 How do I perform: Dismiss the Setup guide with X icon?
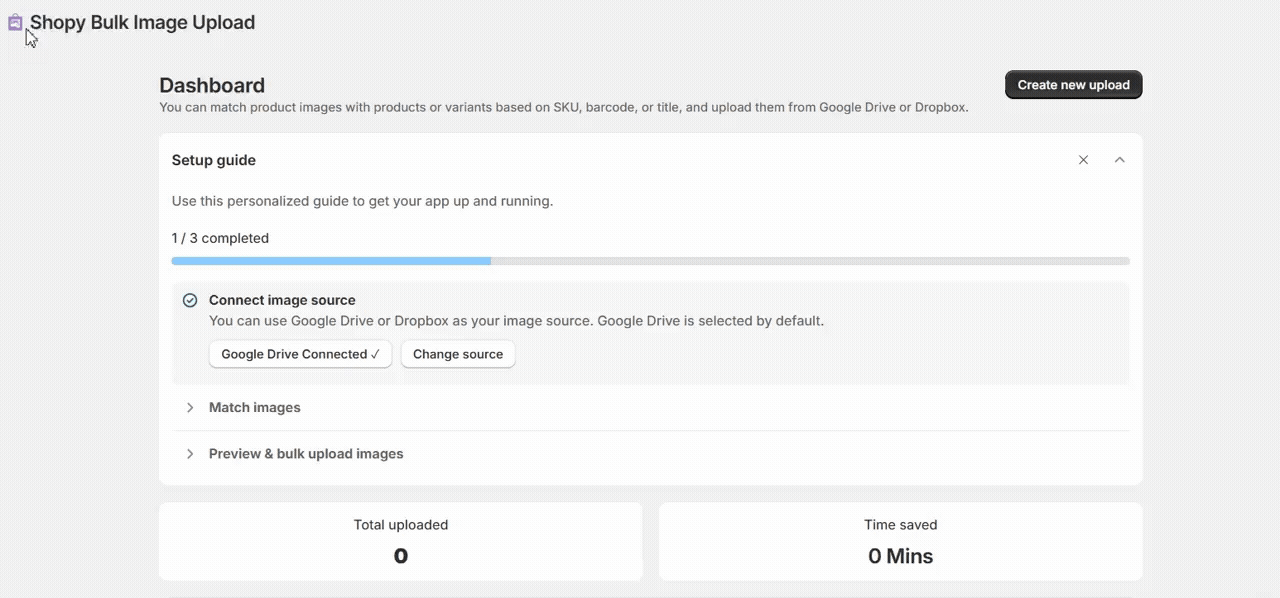(1083, 160)
